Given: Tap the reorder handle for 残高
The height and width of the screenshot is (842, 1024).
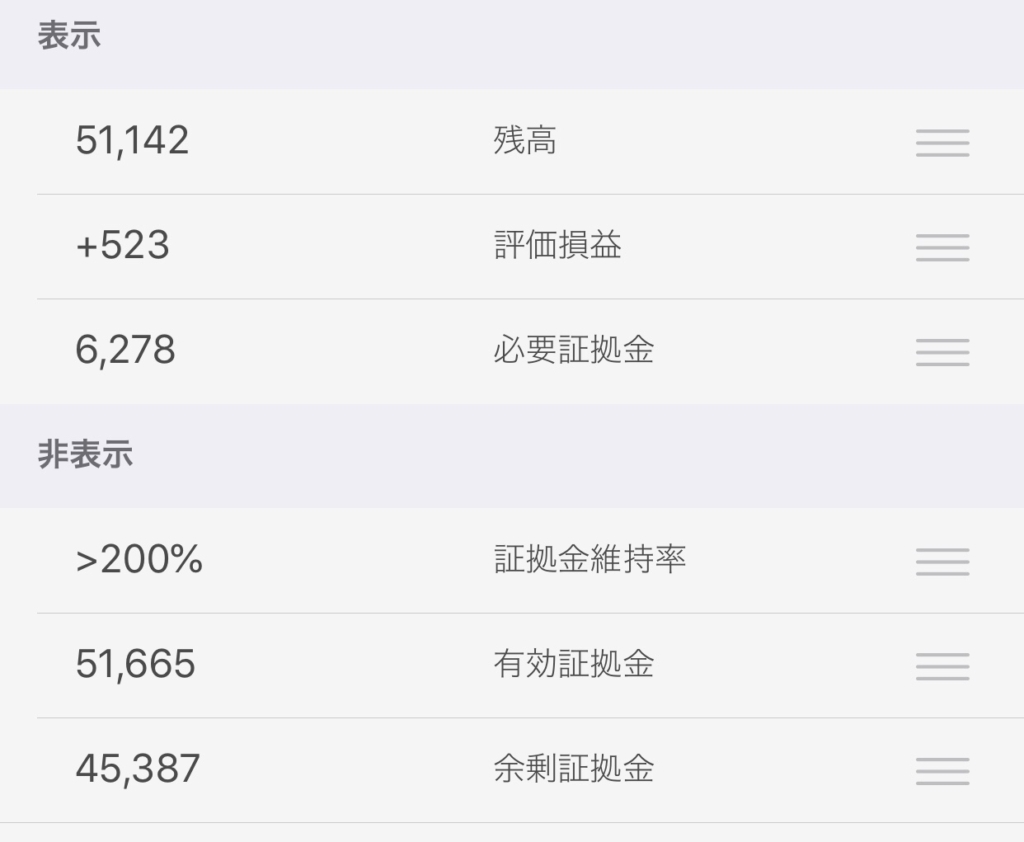Looking at the screenshot, I should click(x=942, y=142).
